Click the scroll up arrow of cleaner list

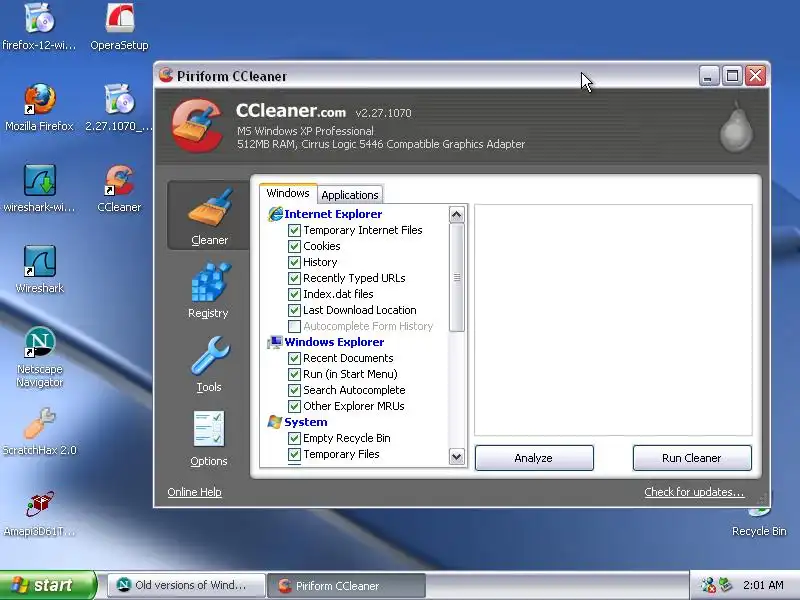tap(456, 215)
